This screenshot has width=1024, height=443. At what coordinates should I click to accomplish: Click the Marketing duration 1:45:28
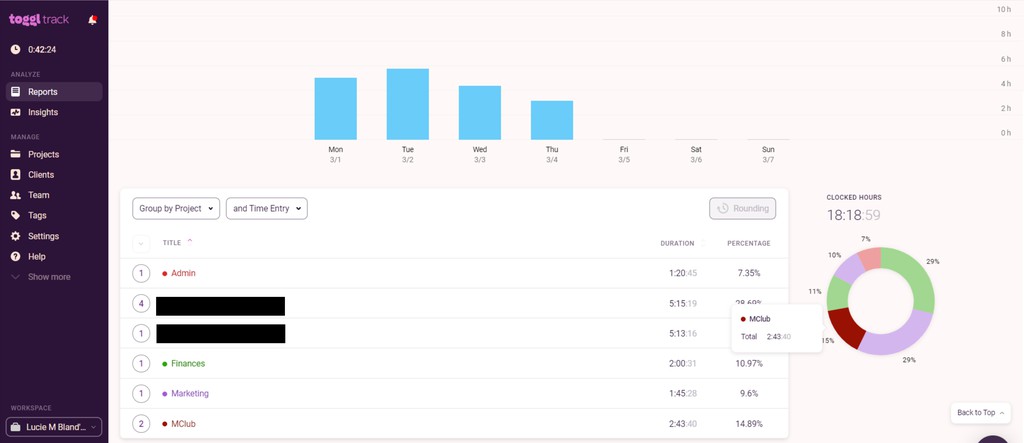click(x=682, y=393)
